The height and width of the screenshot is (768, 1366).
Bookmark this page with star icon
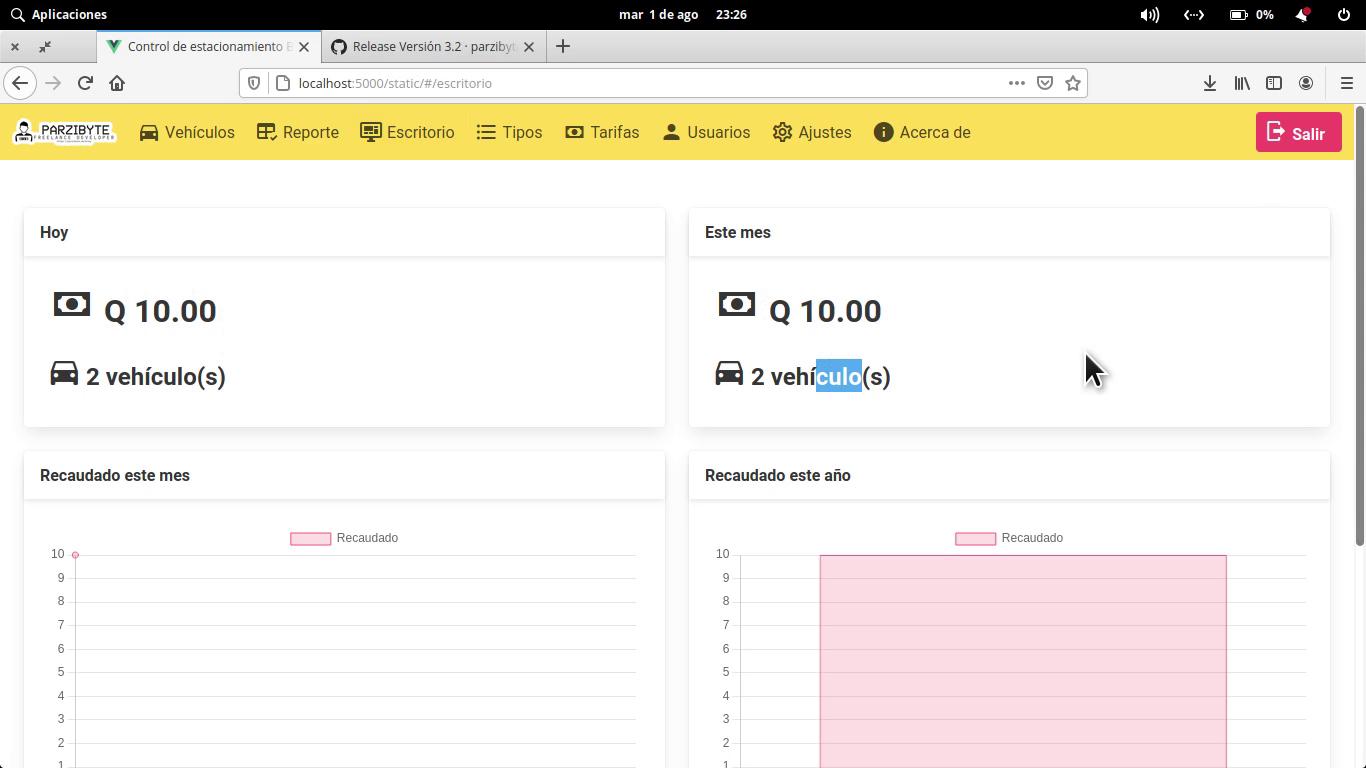point(1073,83)
